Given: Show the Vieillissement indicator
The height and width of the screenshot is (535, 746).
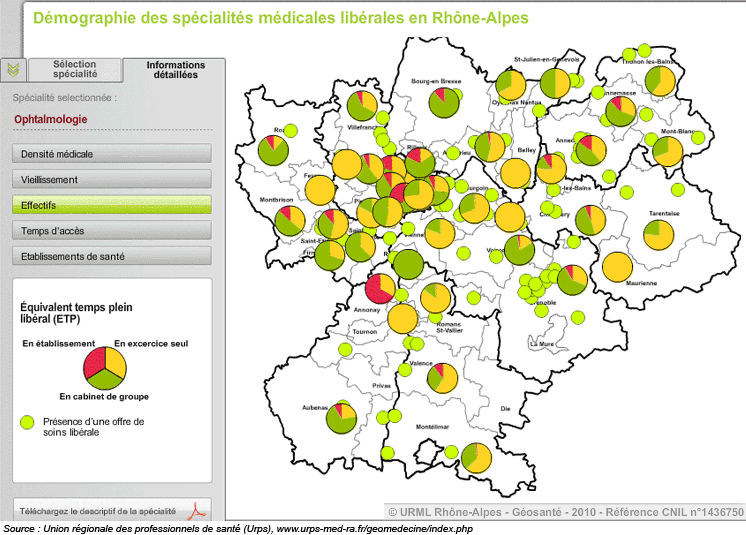Looking at the screenshot, I should pos(112,180).
